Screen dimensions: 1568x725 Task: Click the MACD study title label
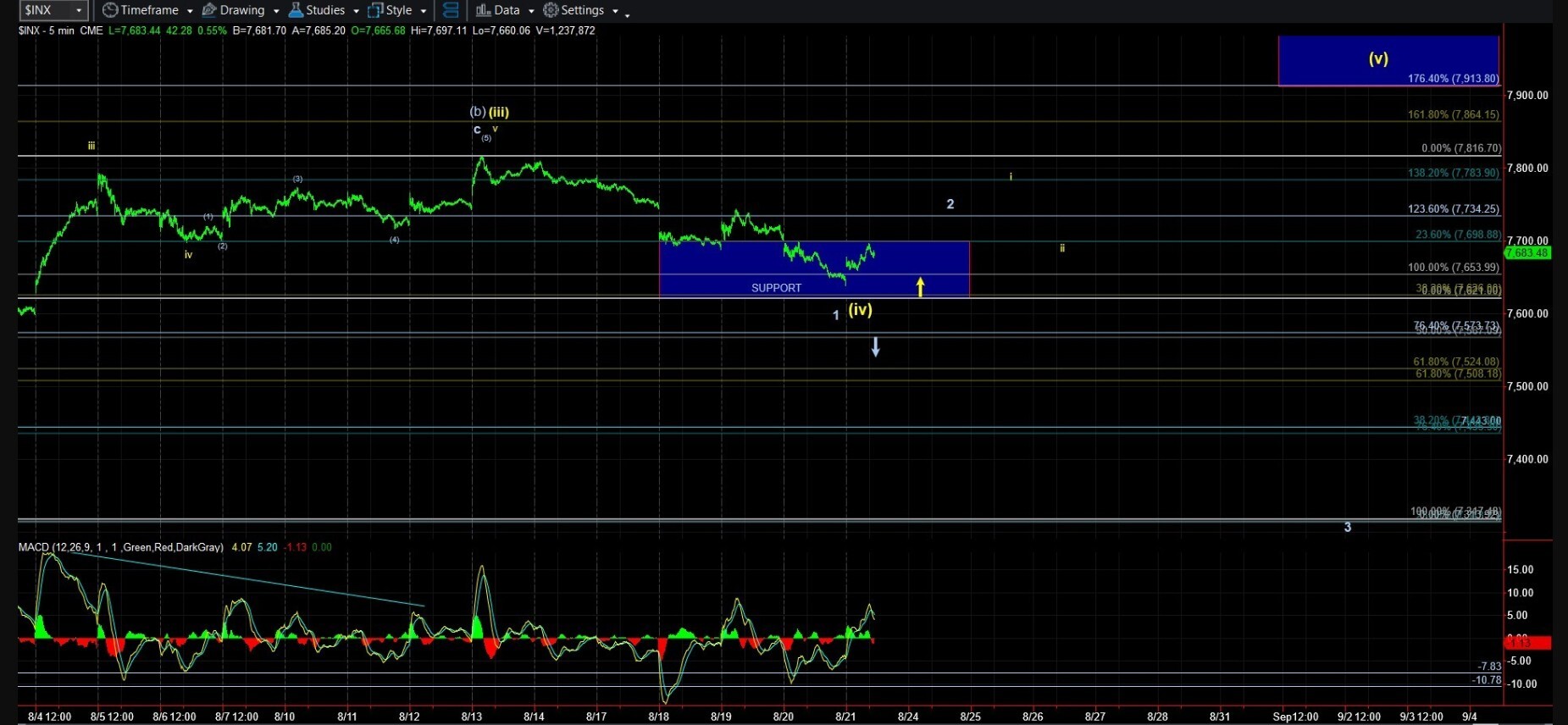[x=121, y=547]
